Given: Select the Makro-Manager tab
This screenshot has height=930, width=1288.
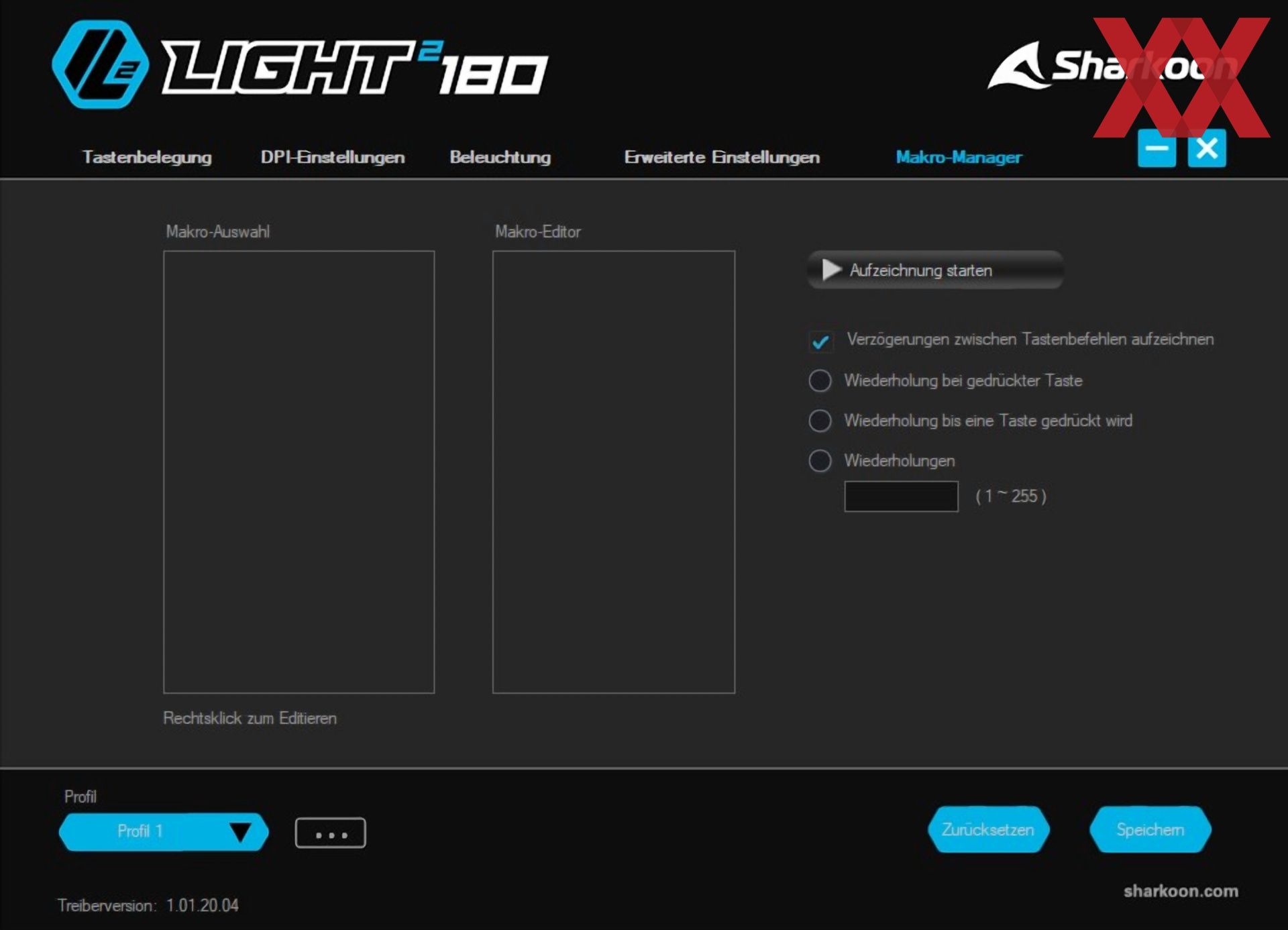Looking at the screenshot, I should click(959, 157).
